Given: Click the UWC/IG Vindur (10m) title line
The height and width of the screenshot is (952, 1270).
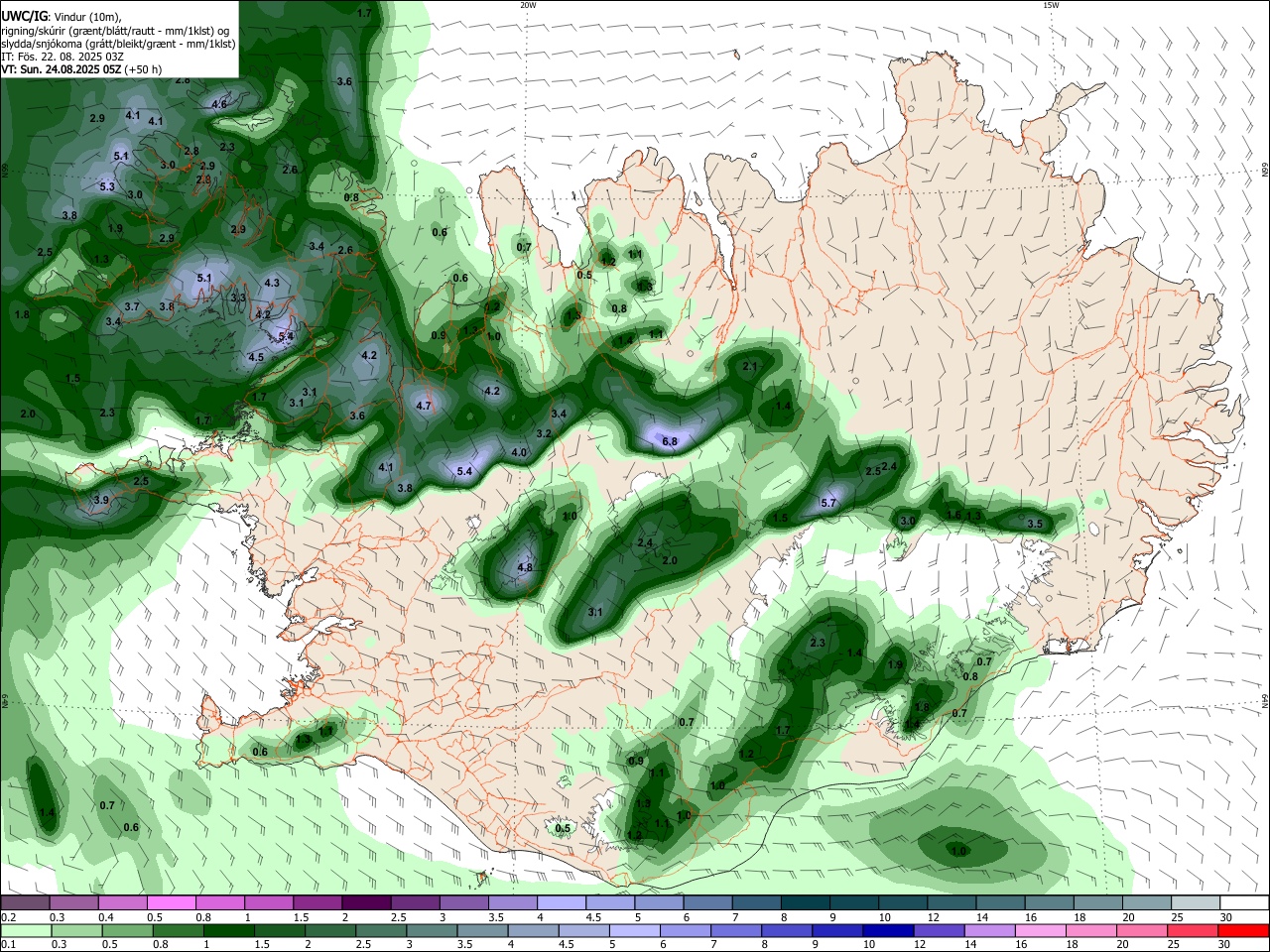Looking at the screenshot, I should 62,16.
